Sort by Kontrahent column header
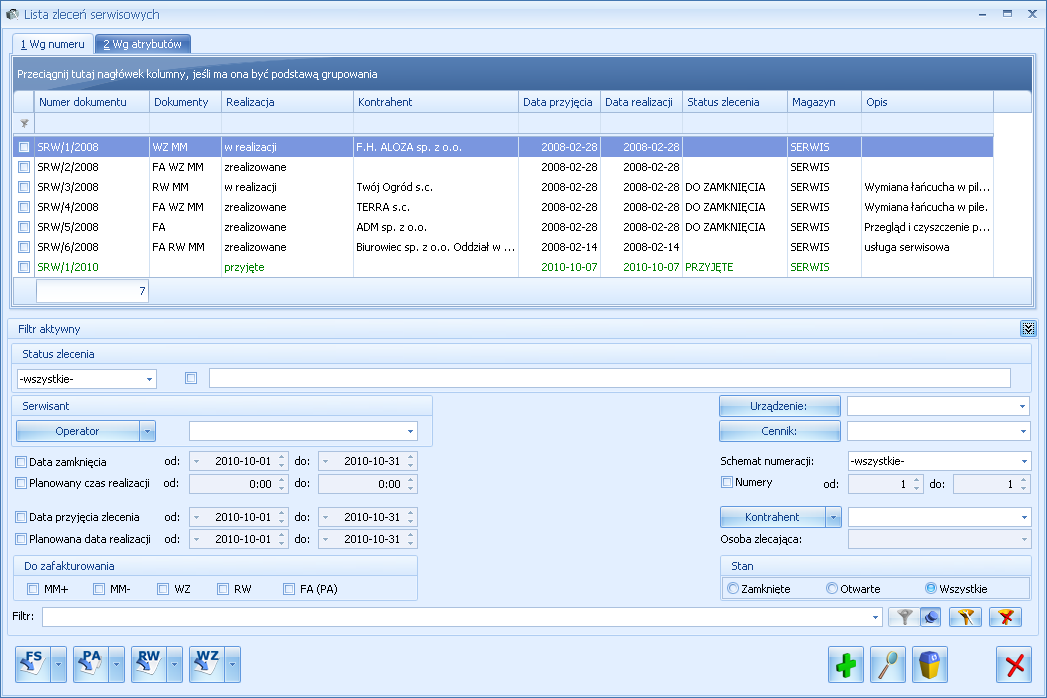The image size is (1047, 698). click(435, 102)
